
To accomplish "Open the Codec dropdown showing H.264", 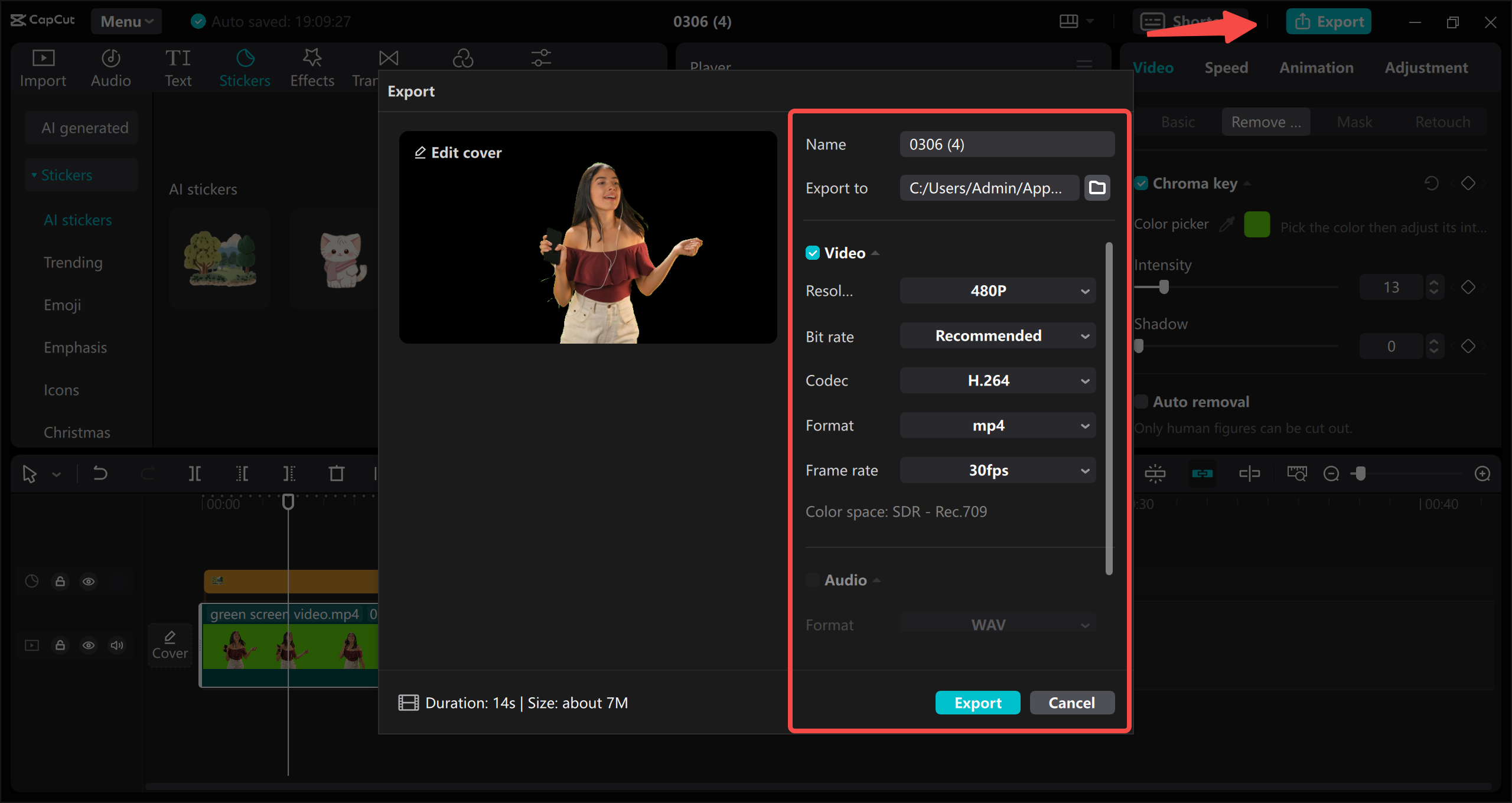I will click(997, 380).
